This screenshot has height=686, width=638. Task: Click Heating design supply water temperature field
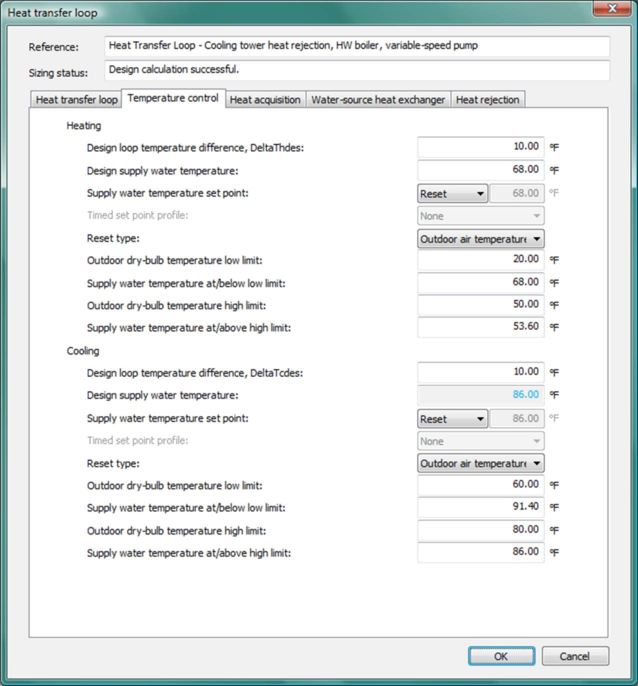point(480,170)
